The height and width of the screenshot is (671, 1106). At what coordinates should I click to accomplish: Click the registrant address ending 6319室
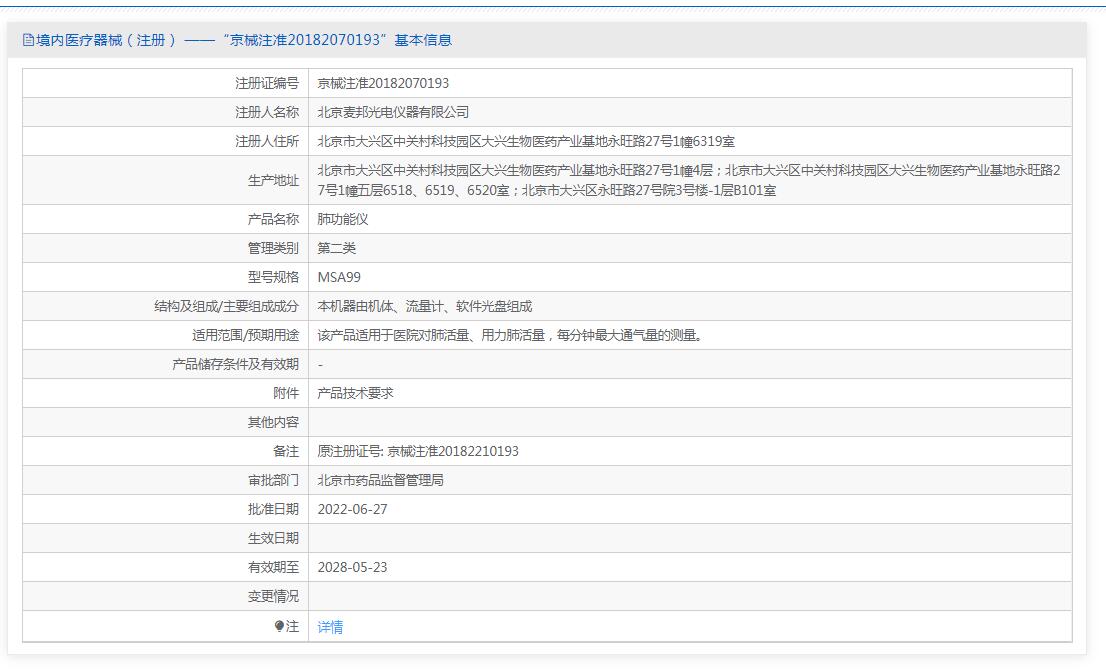526,141
